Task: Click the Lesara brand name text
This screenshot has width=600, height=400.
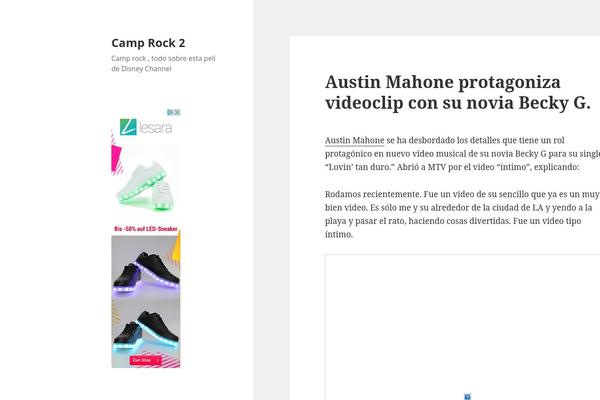Action: [x=155, y=127]
